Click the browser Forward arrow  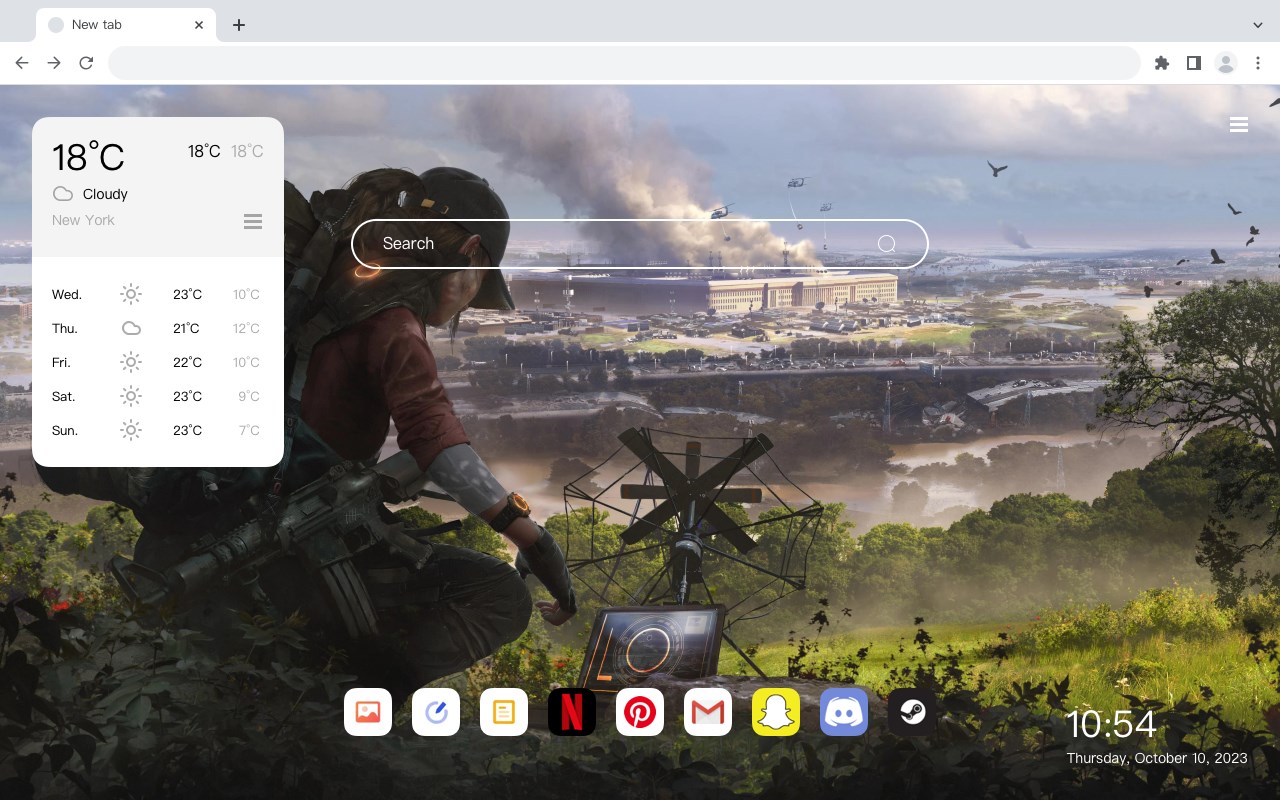pos(54,63)
